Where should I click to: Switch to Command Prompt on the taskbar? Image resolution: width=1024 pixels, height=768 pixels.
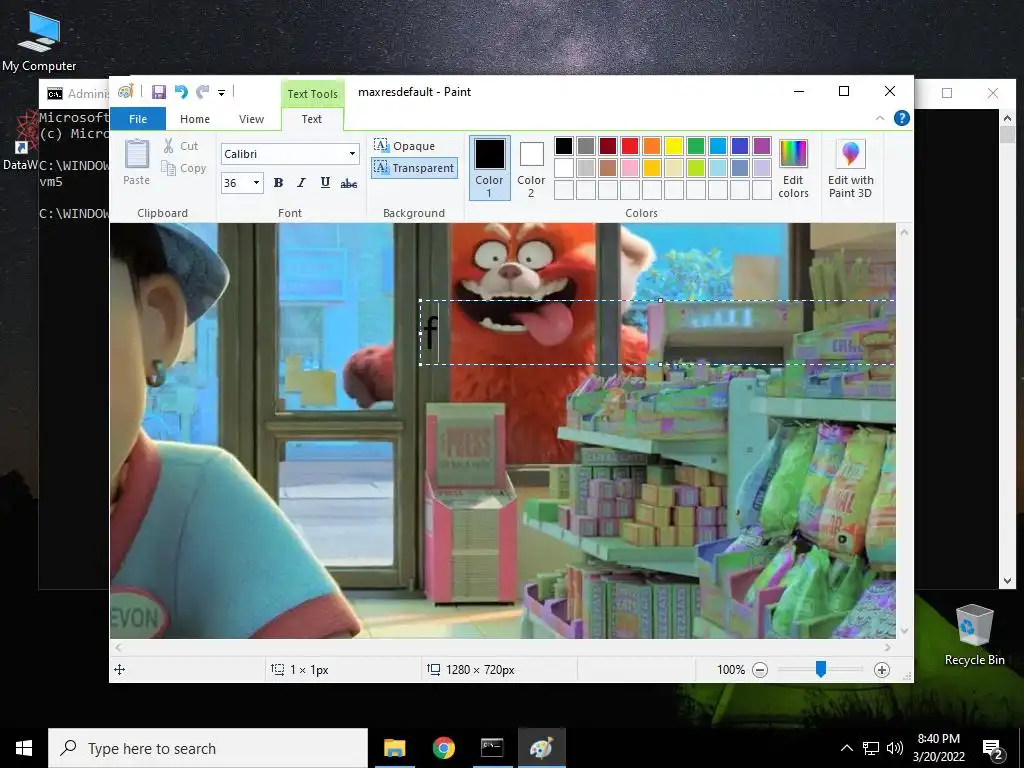tap(492, 748)
